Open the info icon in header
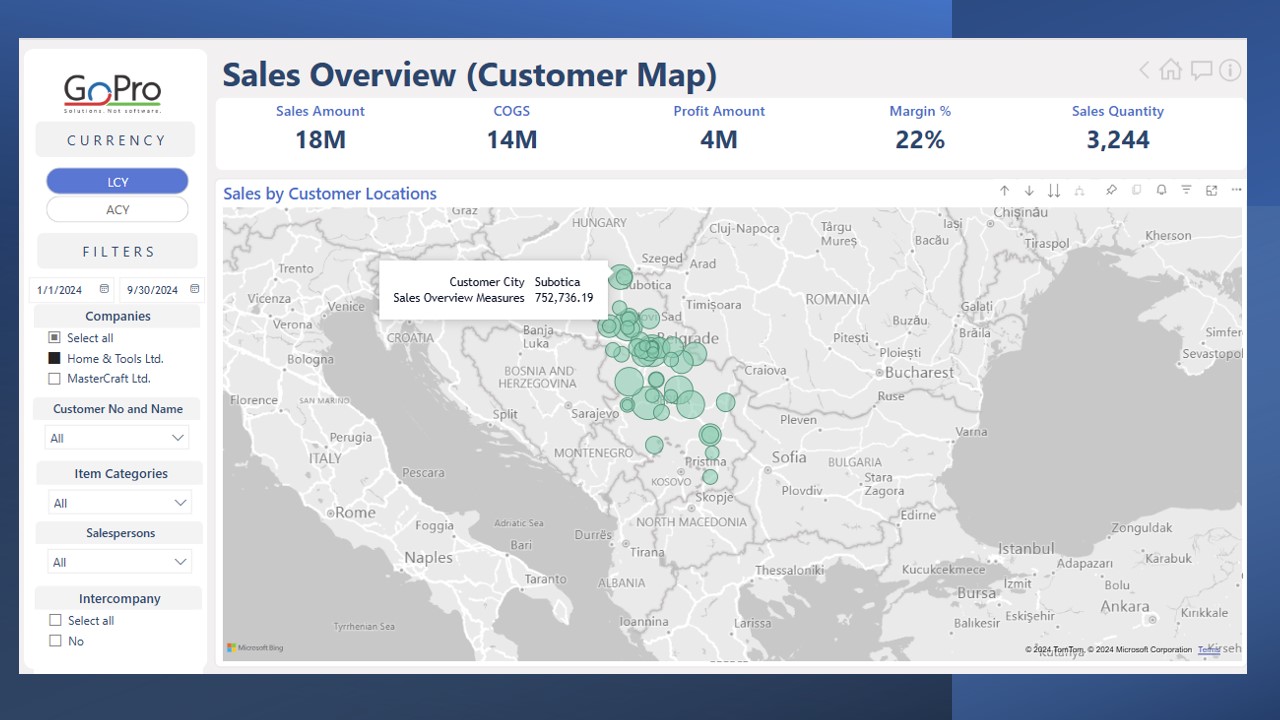This screenshot has width=1280, height=720. [x=1230, y=70]
